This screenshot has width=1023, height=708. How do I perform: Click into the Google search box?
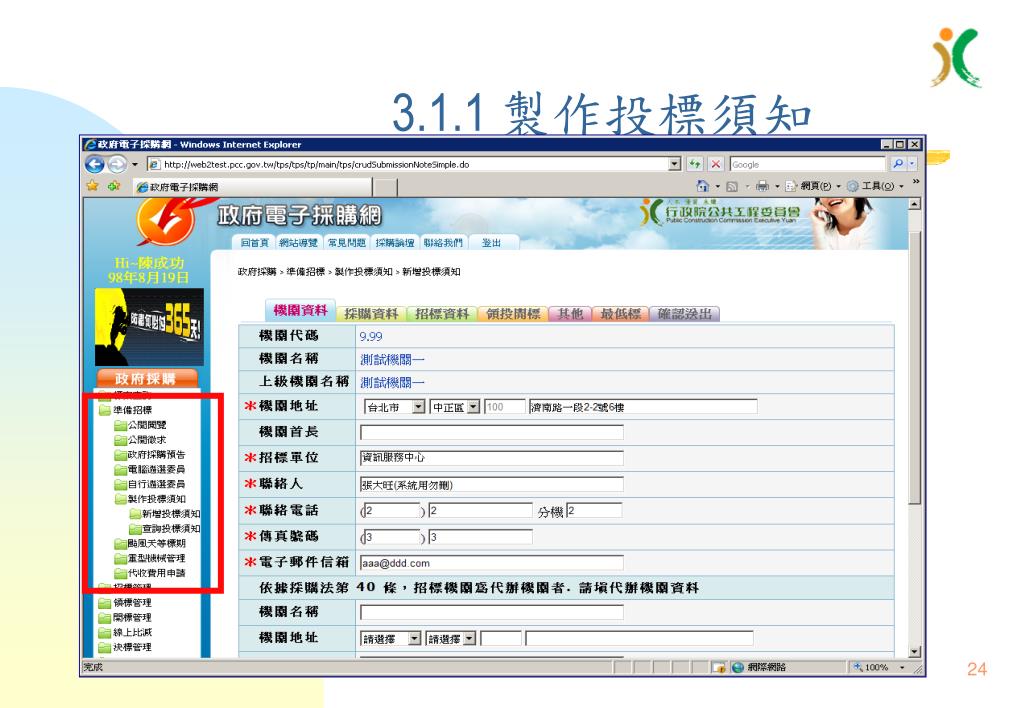pyautogui.click(x=808, y=164)
